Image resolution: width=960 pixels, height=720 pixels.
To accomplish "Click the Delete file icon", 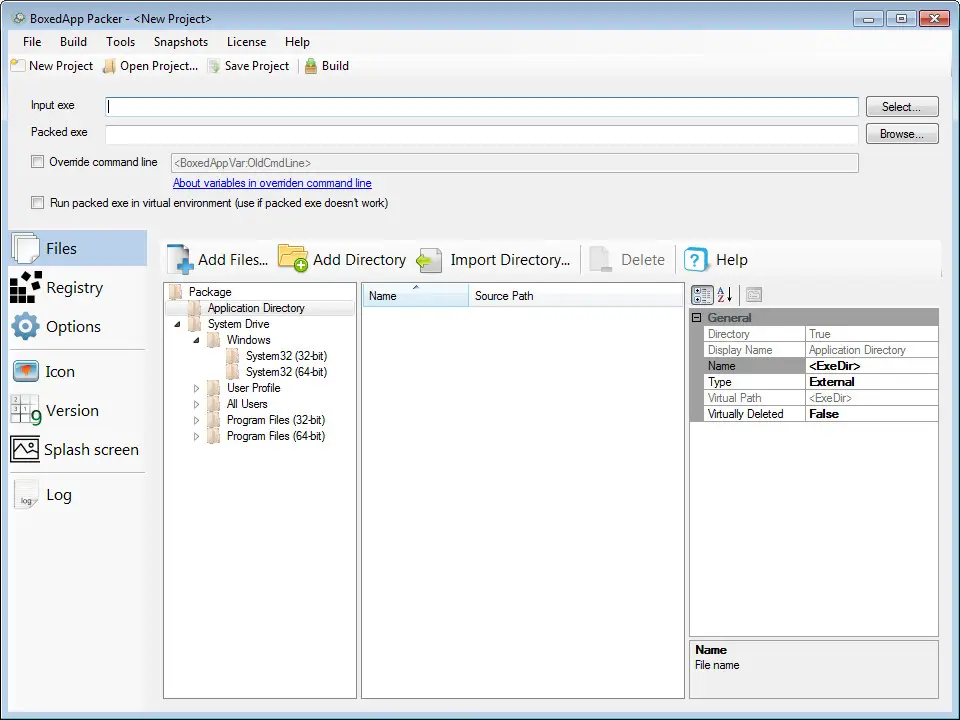I will click(x=600, y=260).
